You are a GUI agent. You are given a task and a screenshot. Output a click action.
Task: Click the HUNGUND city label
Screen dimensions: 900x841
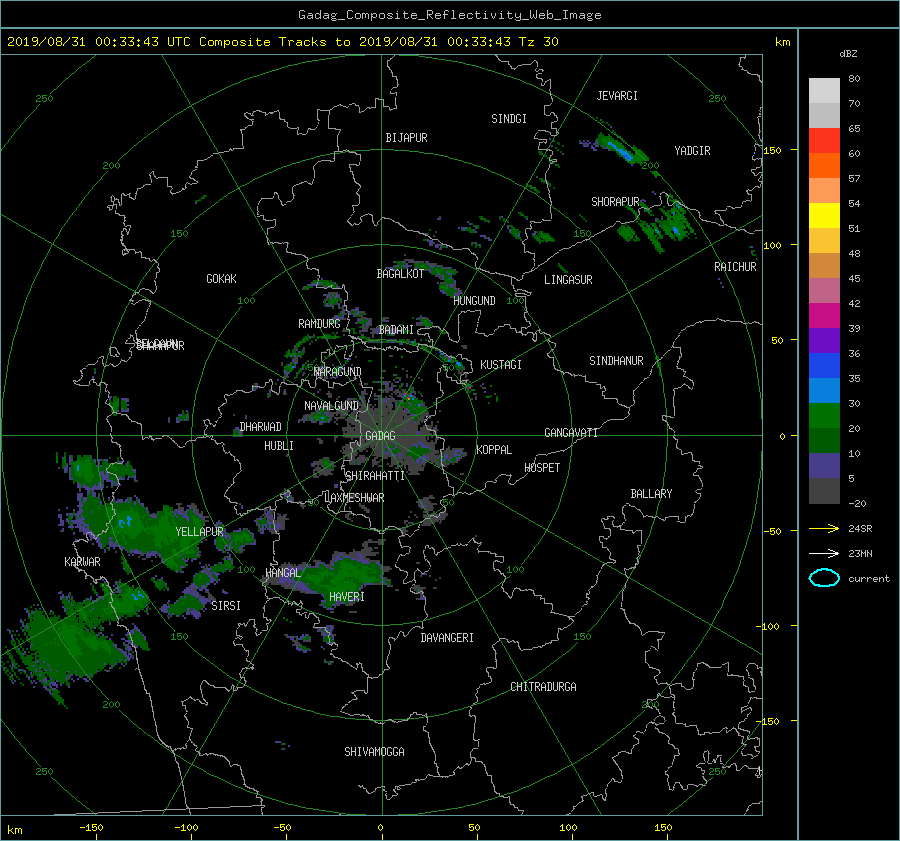tap(474, 301)
